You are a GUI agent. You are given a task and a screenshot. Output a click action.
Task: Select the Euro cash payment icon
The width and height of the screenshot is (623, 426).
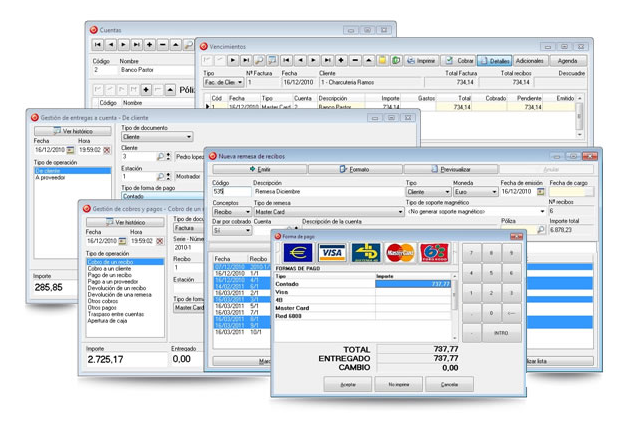click(x=298, y=253)
